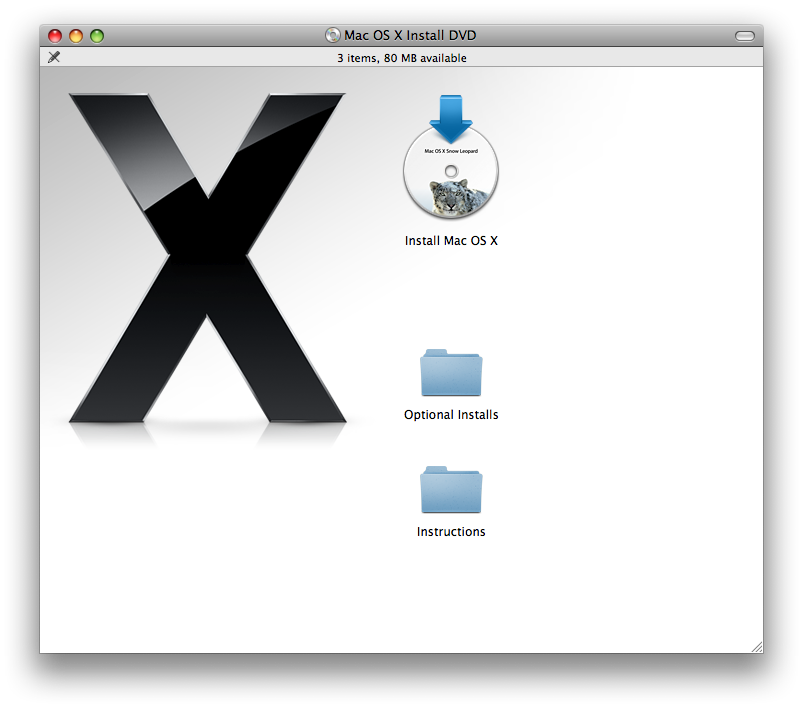803x708 pixels.
Task: Select the Optional Installs folder icon
Action: [451, 373]
